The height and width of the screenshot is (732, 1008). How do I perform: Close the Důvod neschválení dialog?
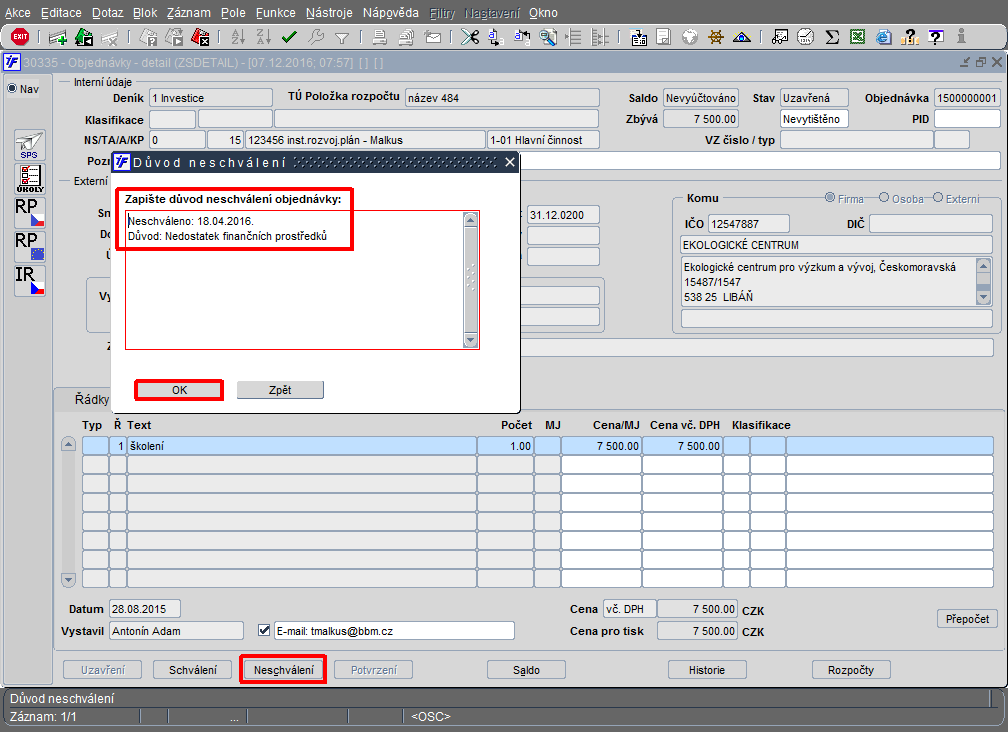tap(510, 162)
